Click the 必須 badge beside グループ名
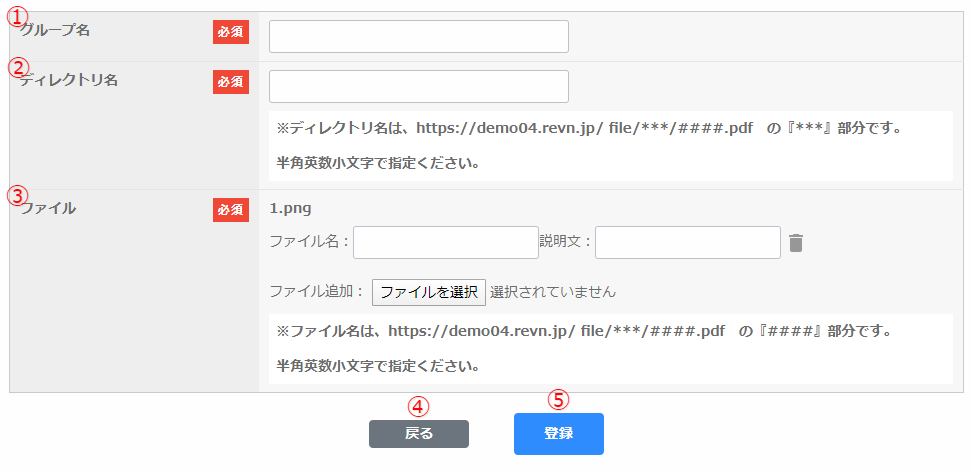The width and height of the screenshot is (972, 472). coord(230,32)
